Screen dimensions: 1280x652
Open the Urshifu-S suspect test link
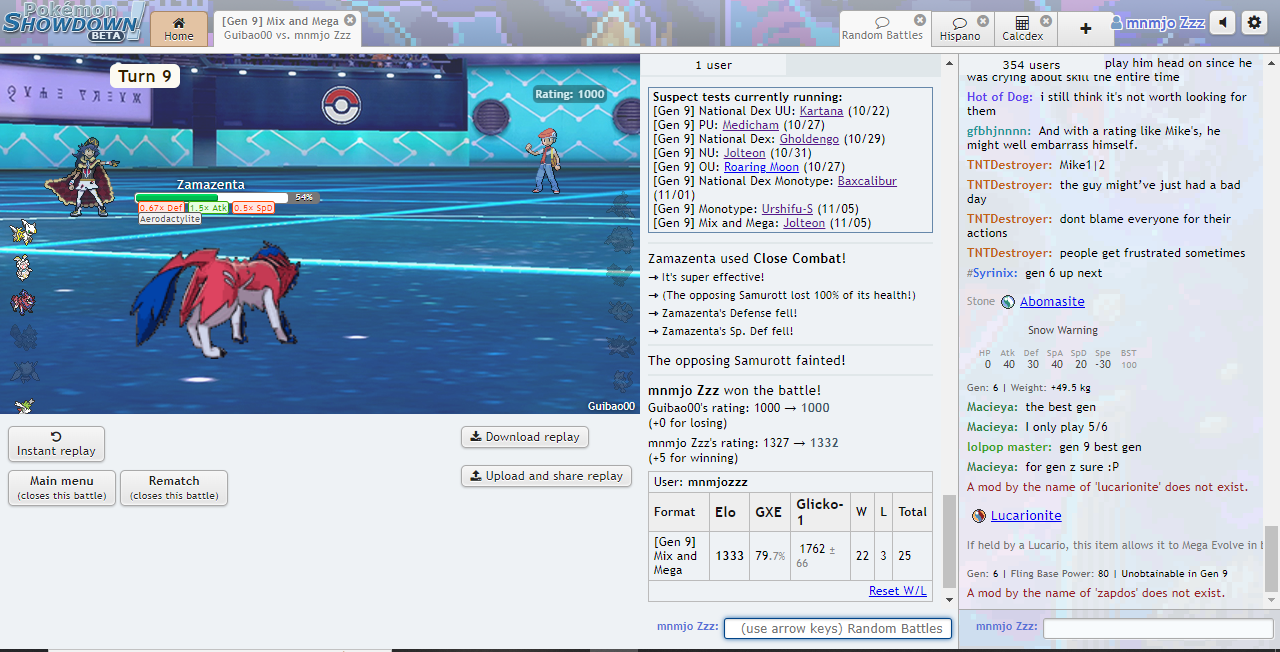tap(787, 209)
